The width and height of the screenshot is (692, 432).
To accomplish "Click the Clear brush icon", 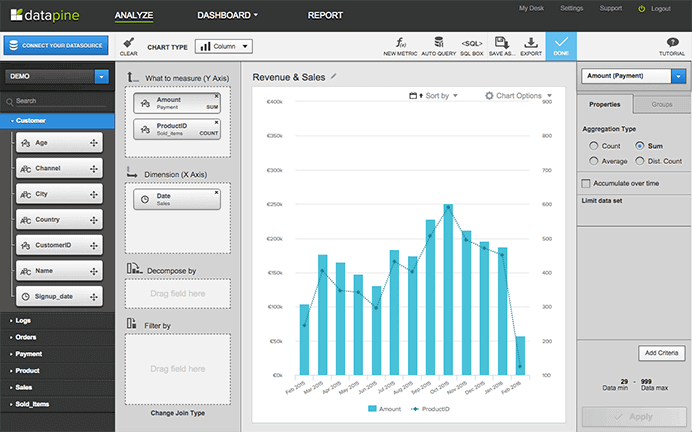I will pos(128,42).
